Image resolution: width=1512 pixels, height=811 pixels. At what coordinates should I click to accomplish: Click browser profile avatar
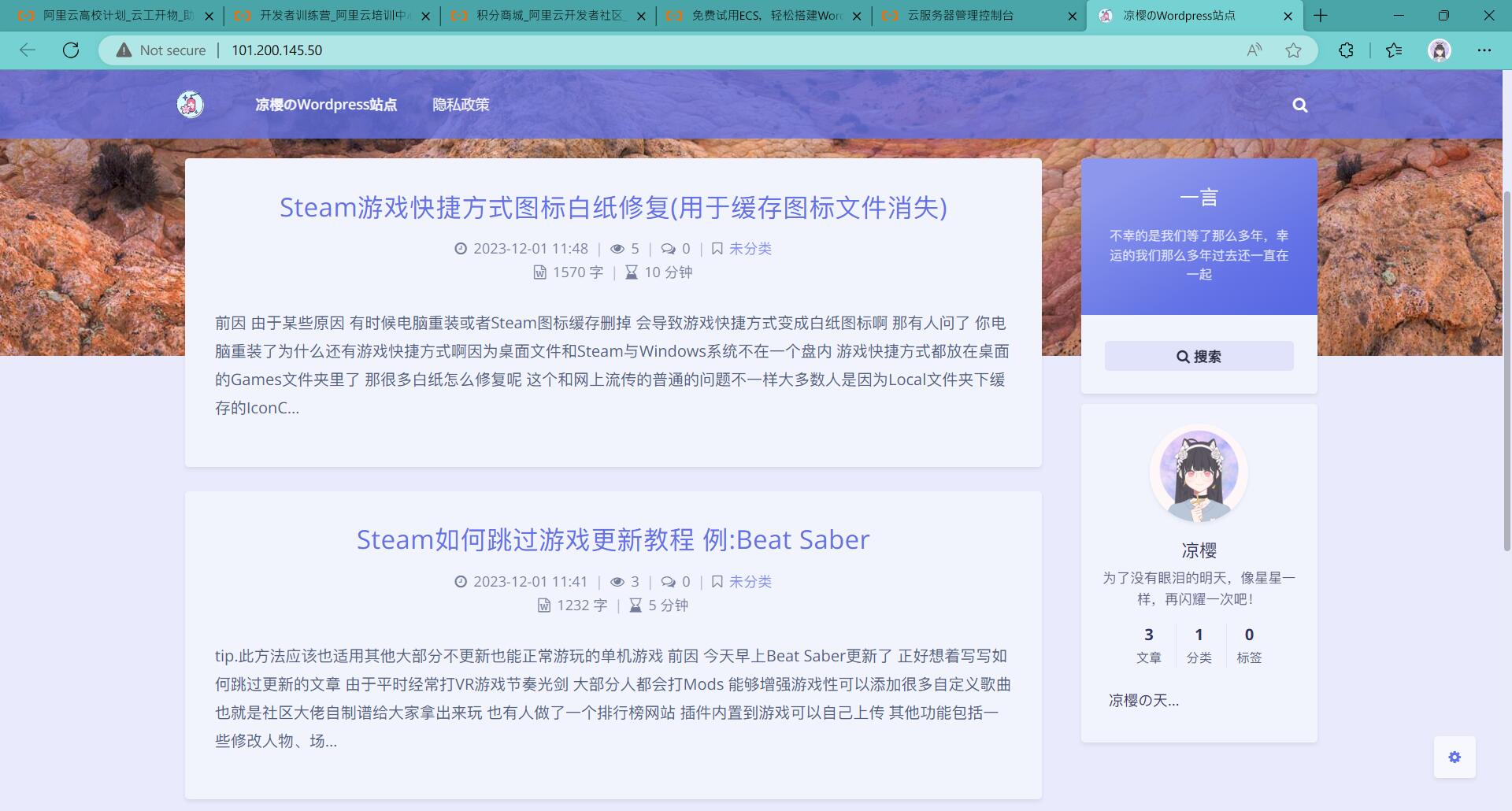point(1440,50)
